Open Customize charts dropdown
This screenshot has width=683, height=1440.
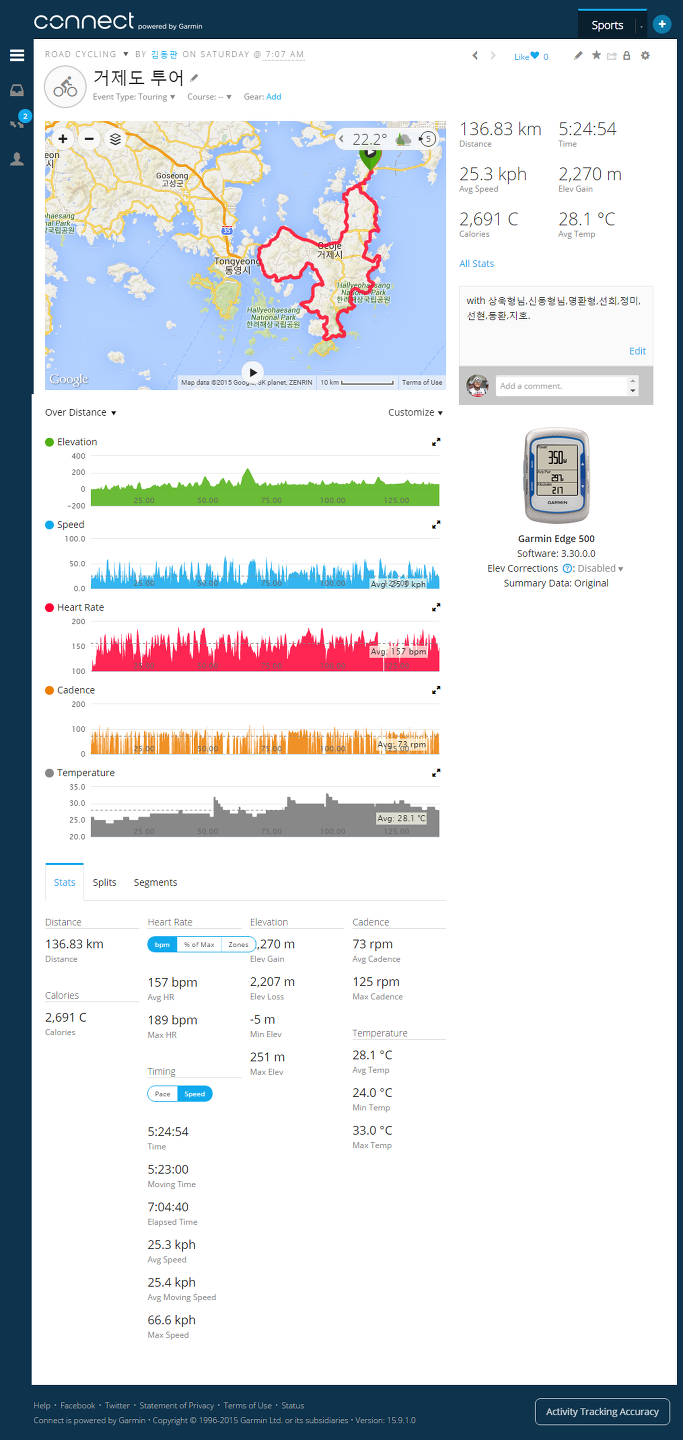[415, 412]
